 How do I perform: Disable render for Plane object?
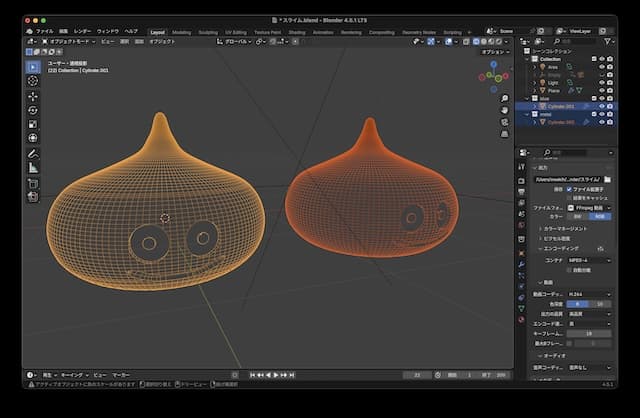[x=610, y=91]
